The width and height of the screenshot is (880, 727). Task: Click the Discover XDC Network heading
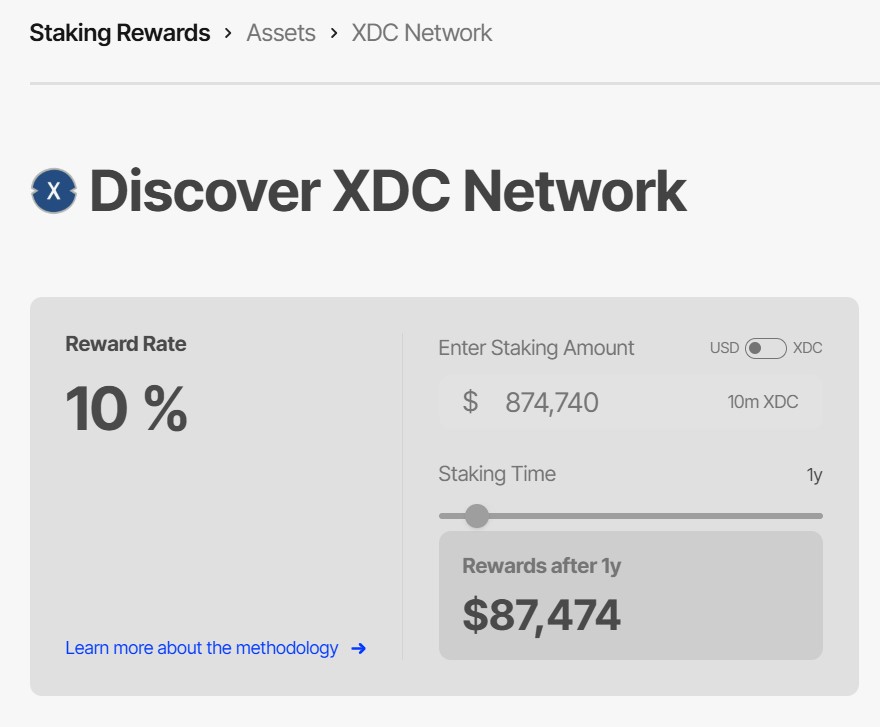pyautogui.click(x=388, y=191)
